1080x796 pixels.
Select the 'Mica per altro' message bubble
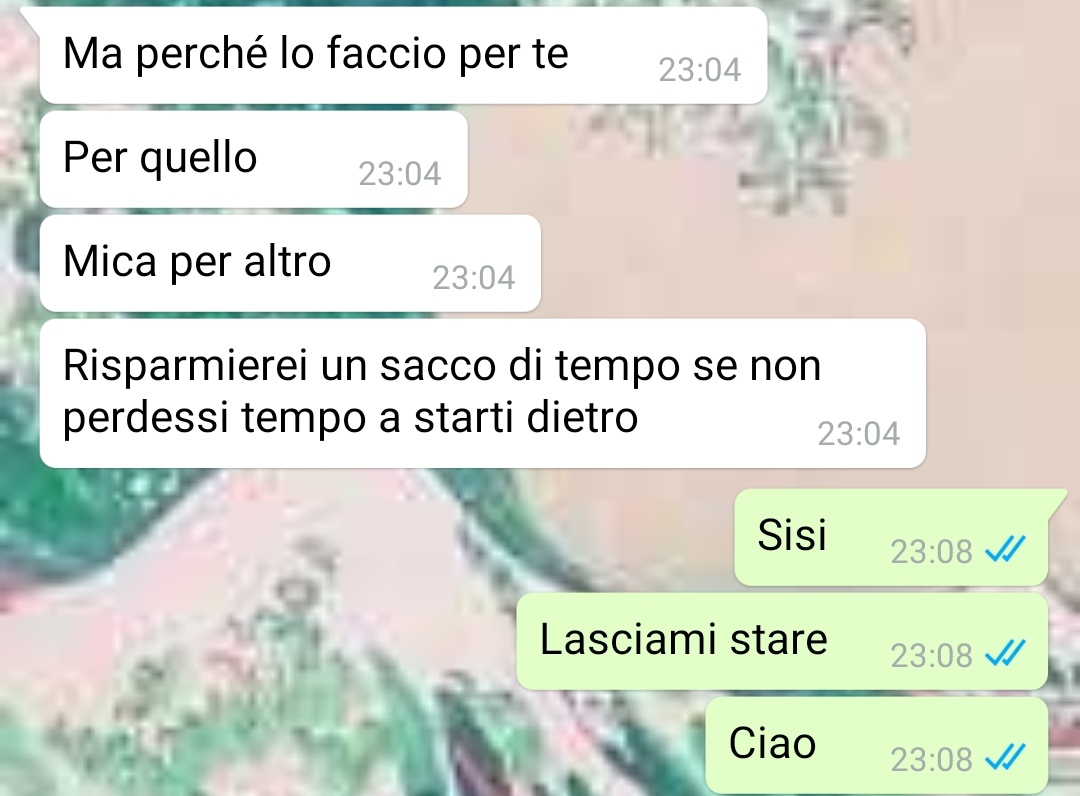(x=290, y=264)
